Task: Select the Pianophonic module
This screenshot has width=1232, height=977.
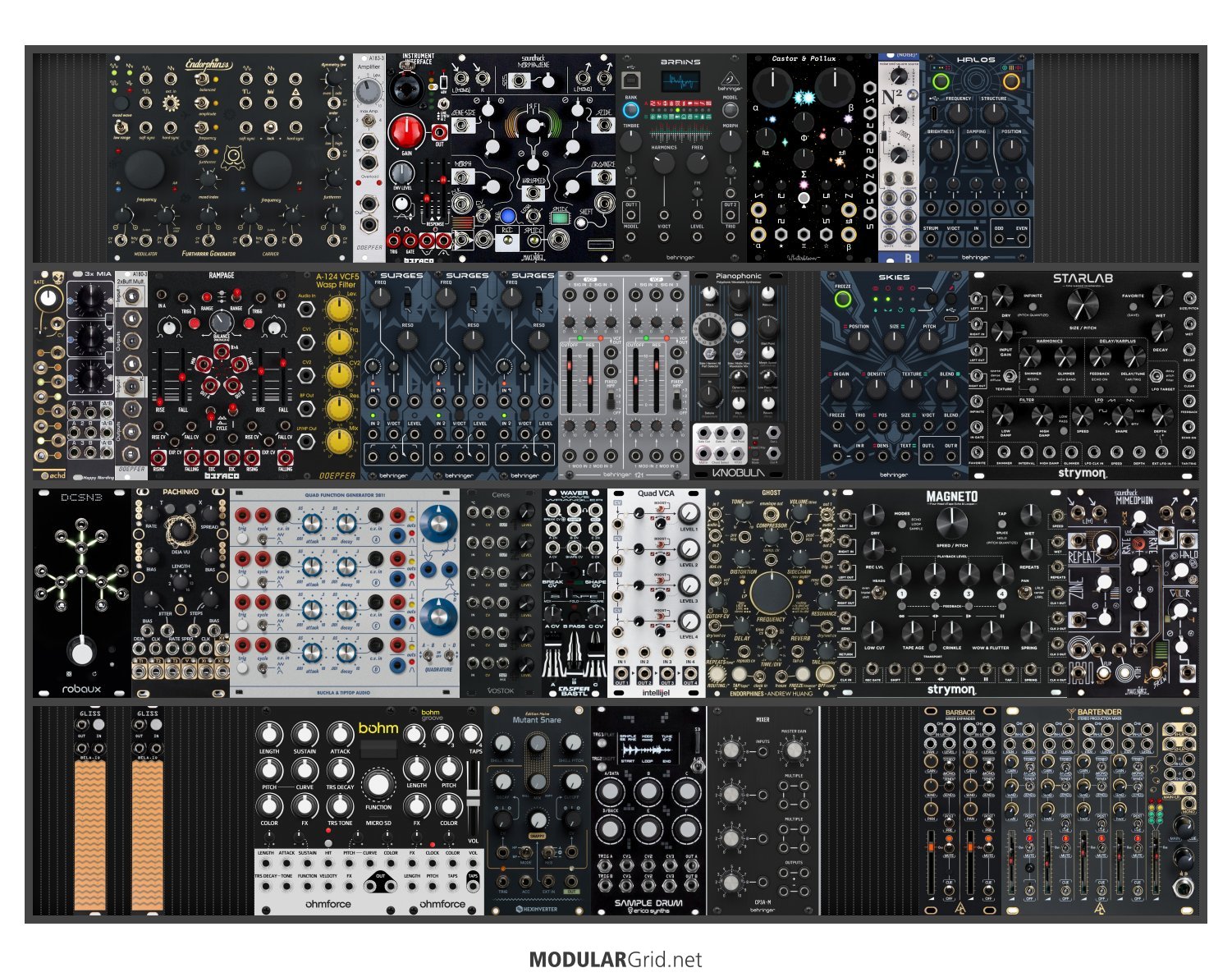Action: coord(739,375)
